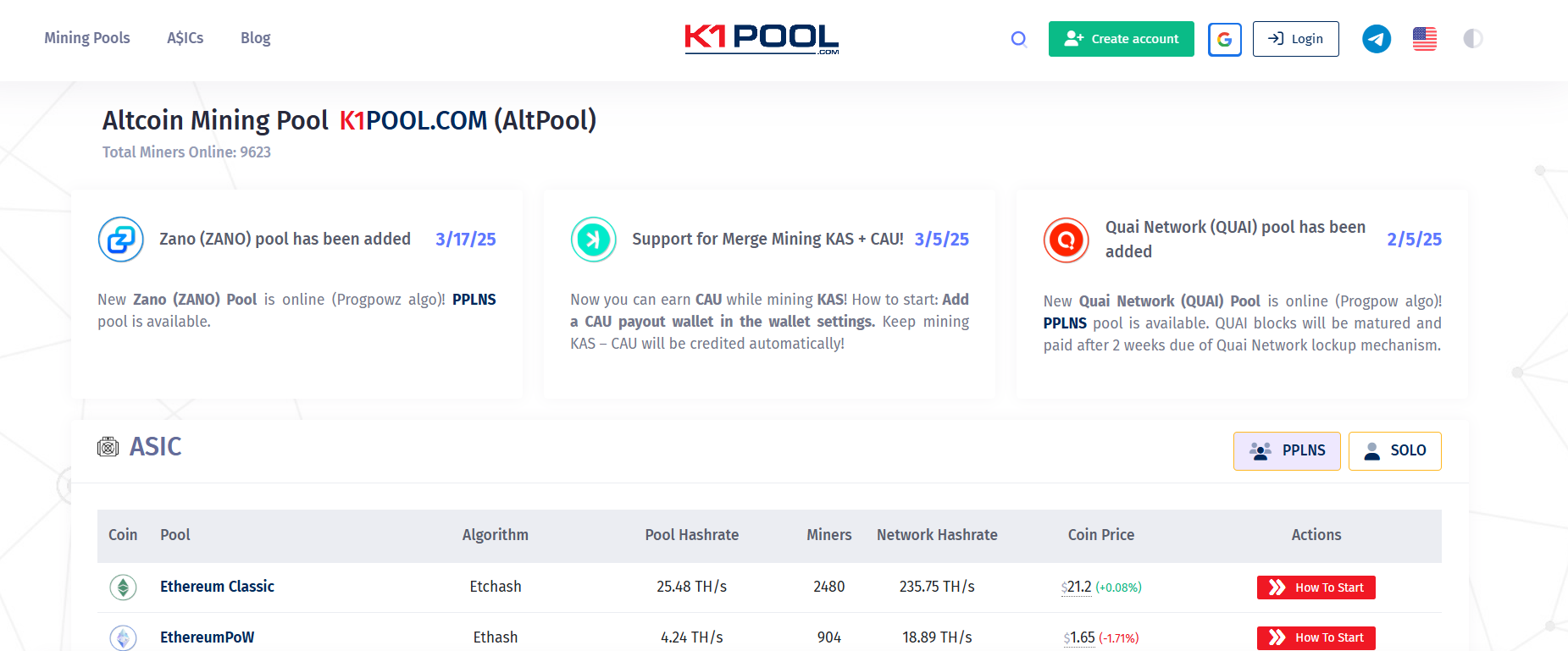Click 18.89 TH/s network hashrate value

coord(937,637)
